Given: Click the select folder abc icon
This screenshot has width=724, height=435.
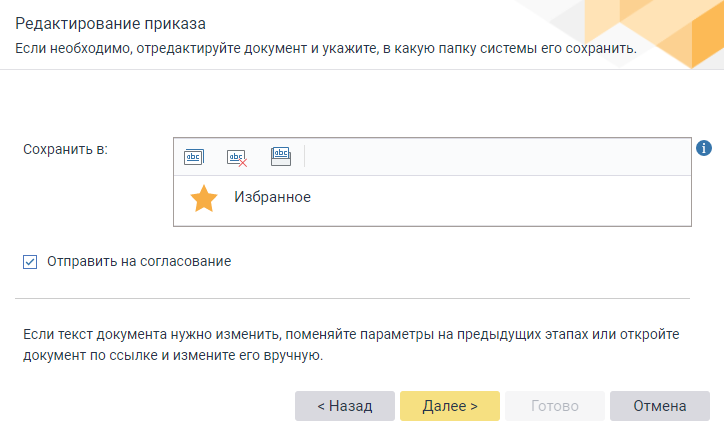Looking at the screenshot, I should (x=194, y=157).
